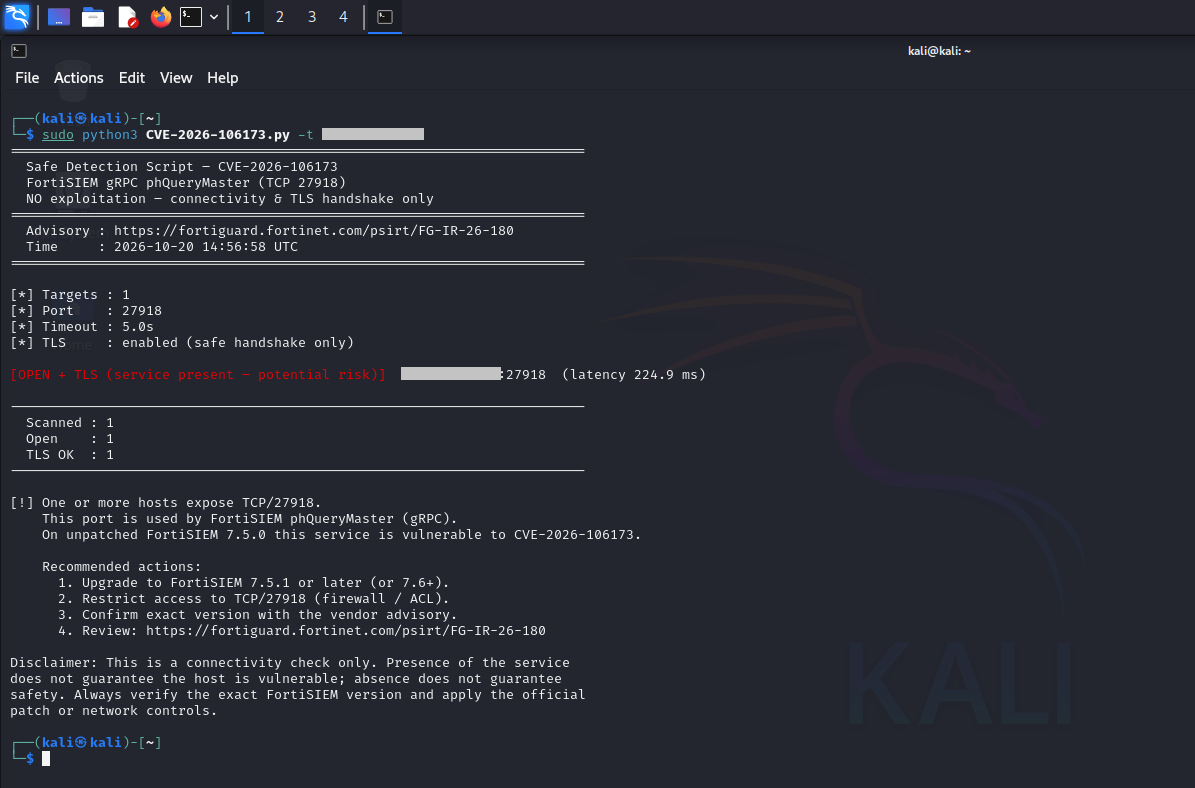Click the Disclaimer paragraph first line

click(290, 663)
